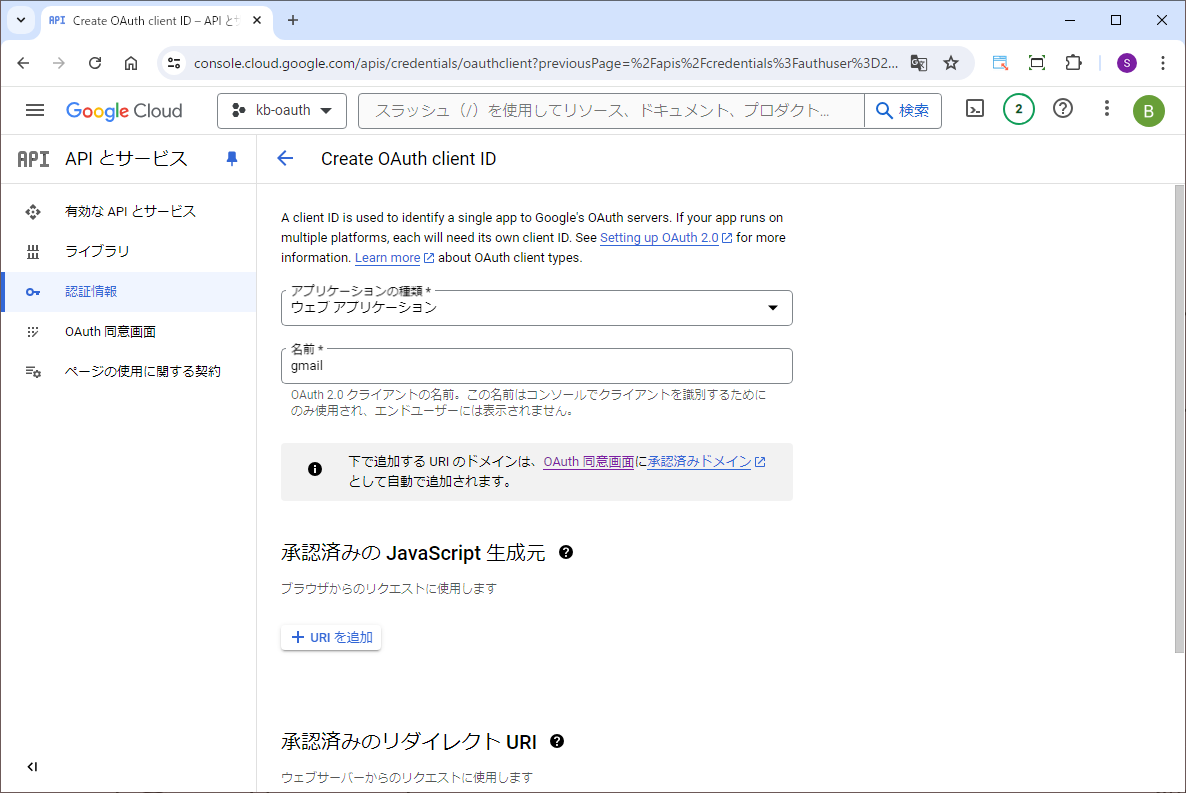Open the Setting up OAuth 2.0 link

659,238
